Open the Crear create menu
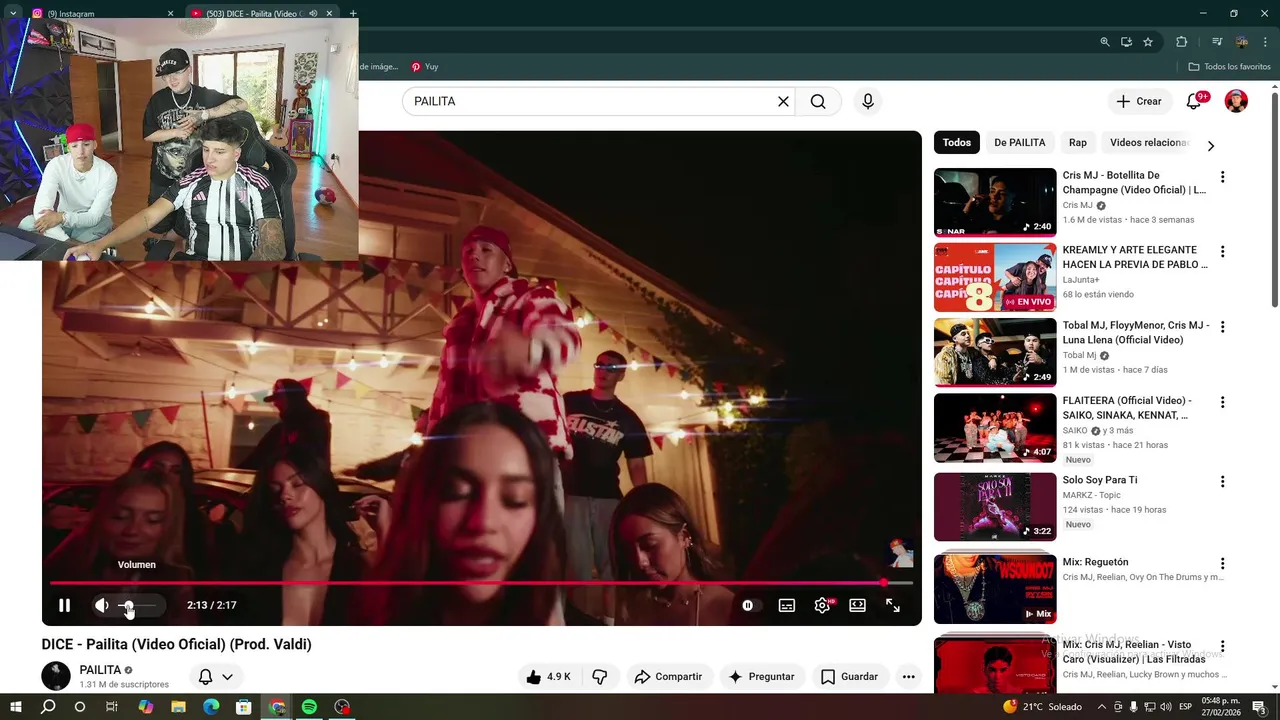The width and height of the screenshot is (1280, 720). (1139, 101)
